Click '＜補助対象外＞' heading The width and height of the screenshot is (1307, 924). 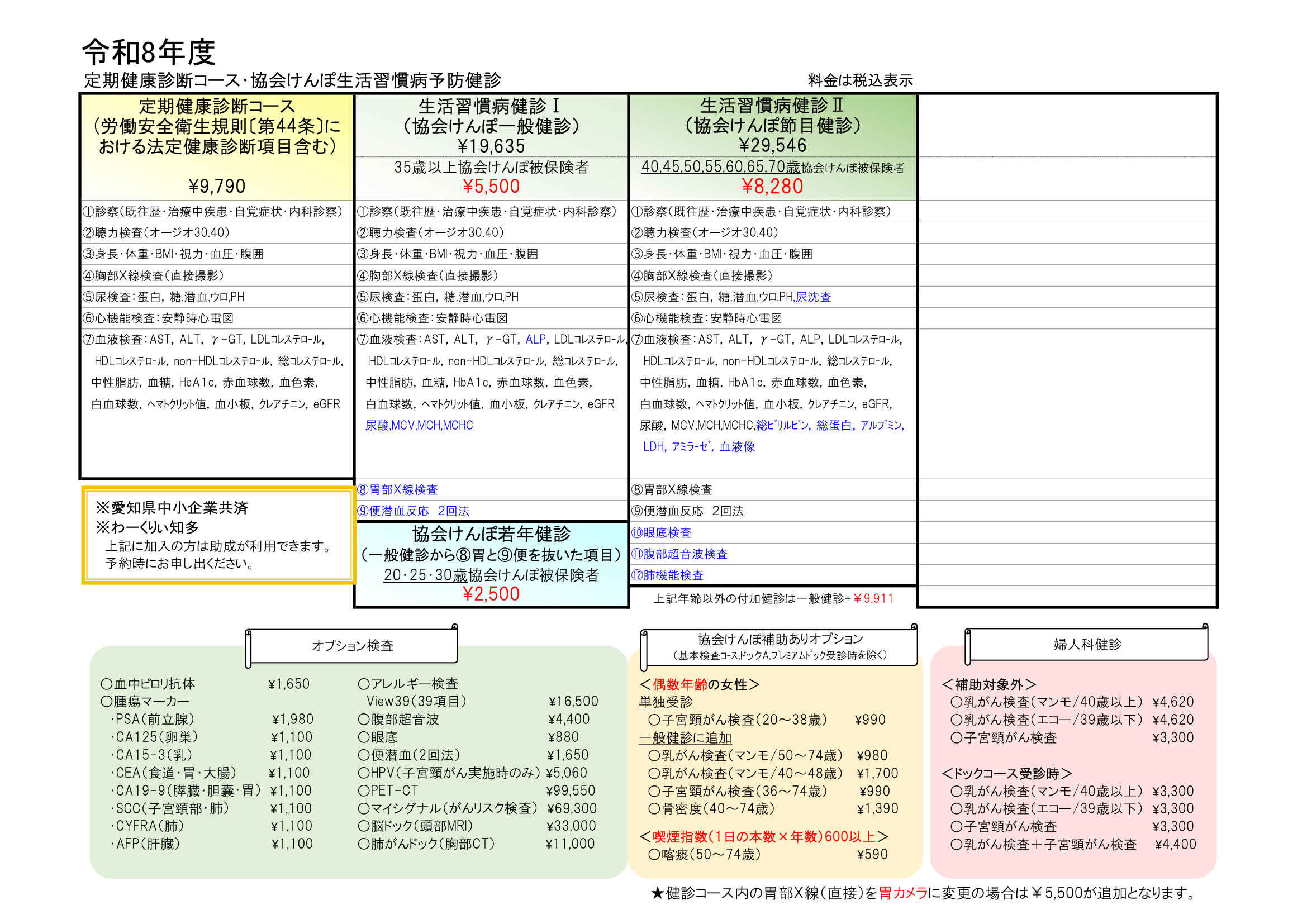[x=989, y=684]
